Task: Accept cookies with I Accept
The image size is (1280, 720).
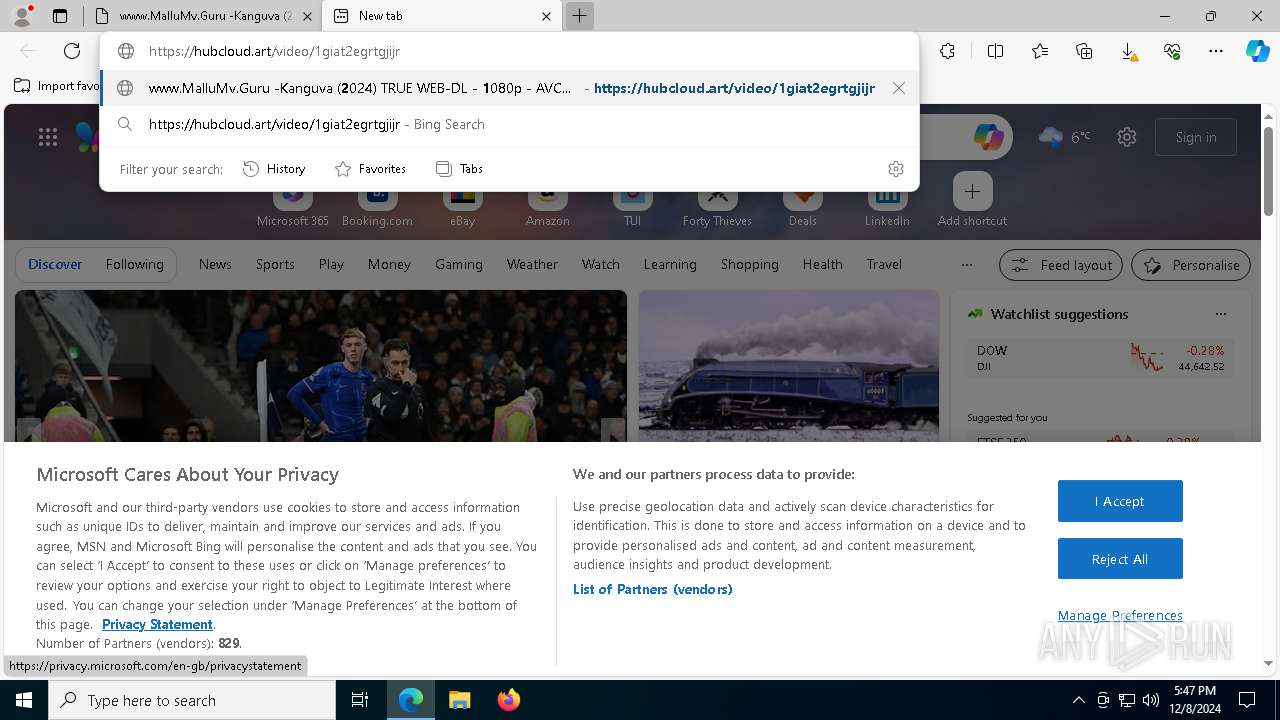Action: tap(1120, 501)
